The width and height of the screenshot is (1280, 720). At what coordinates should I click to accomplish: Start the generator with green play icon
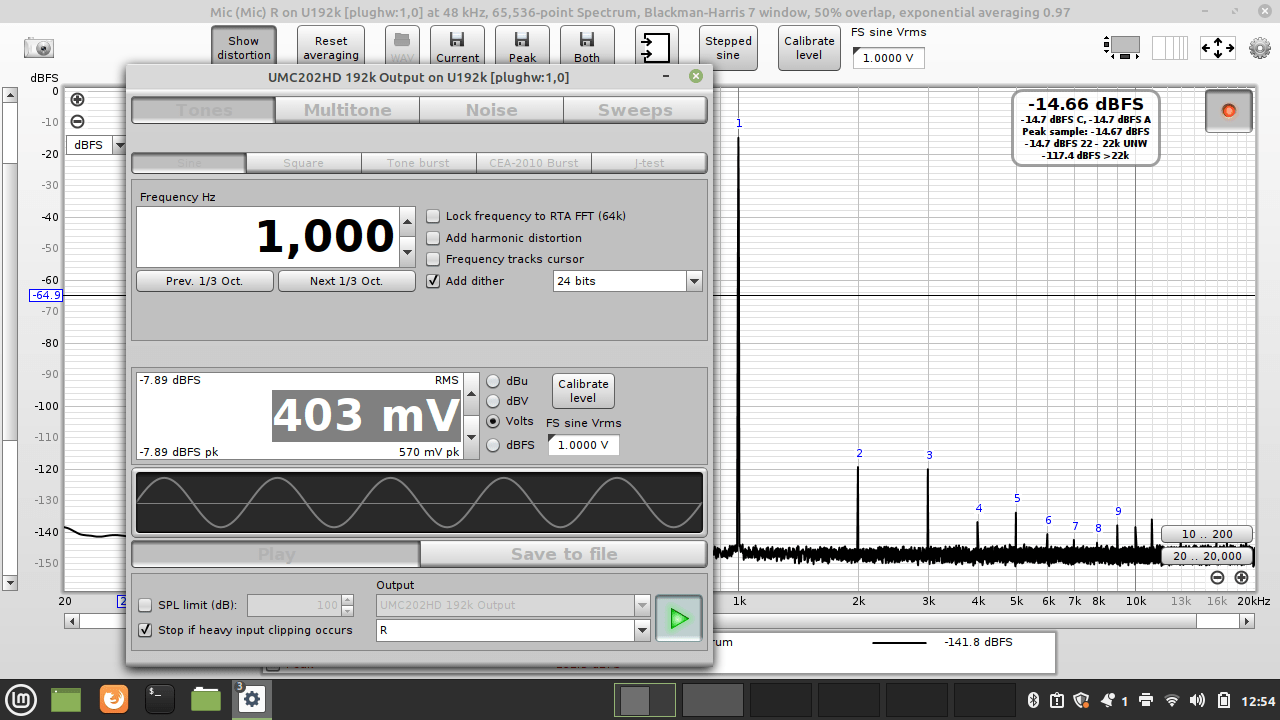(679, 619)
